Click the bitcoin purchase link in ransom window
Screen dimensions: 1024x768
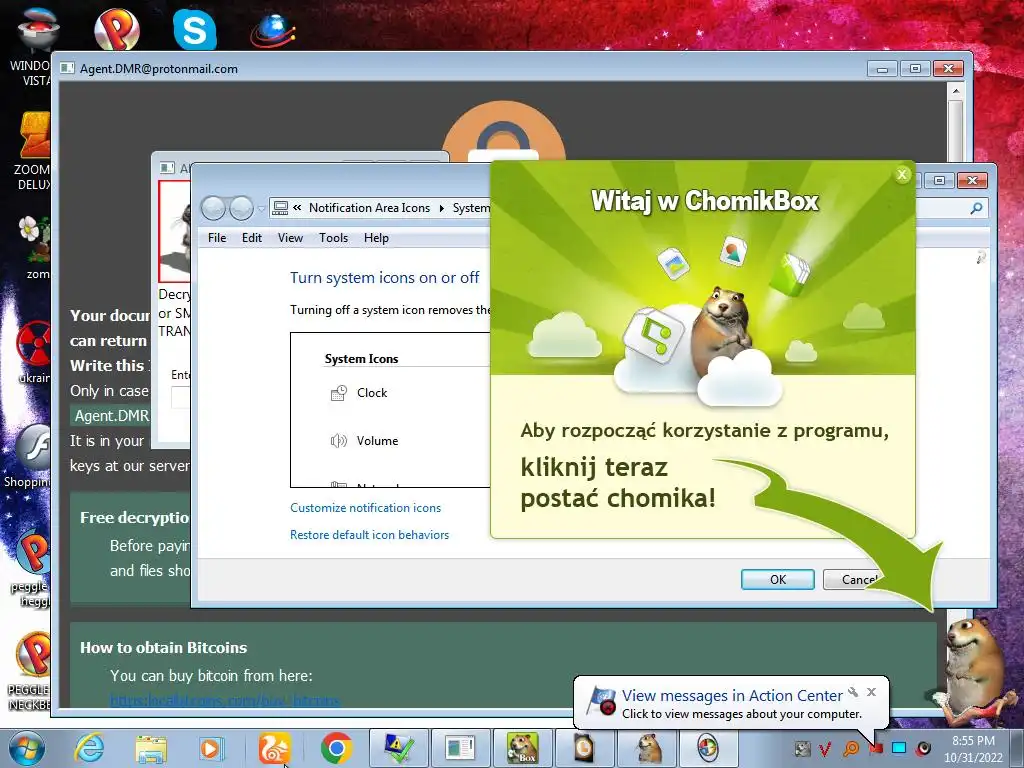coord(225,701)
